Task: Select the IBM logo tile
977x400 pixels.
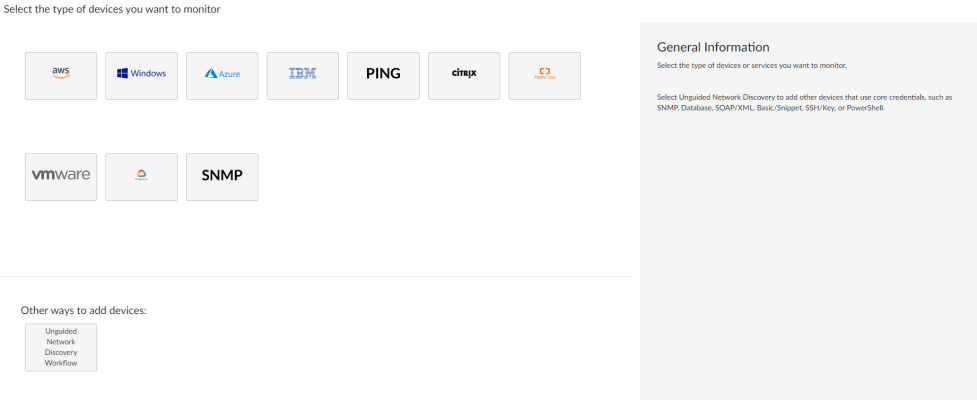Action: pyautogui.click(x=303, y=76)
